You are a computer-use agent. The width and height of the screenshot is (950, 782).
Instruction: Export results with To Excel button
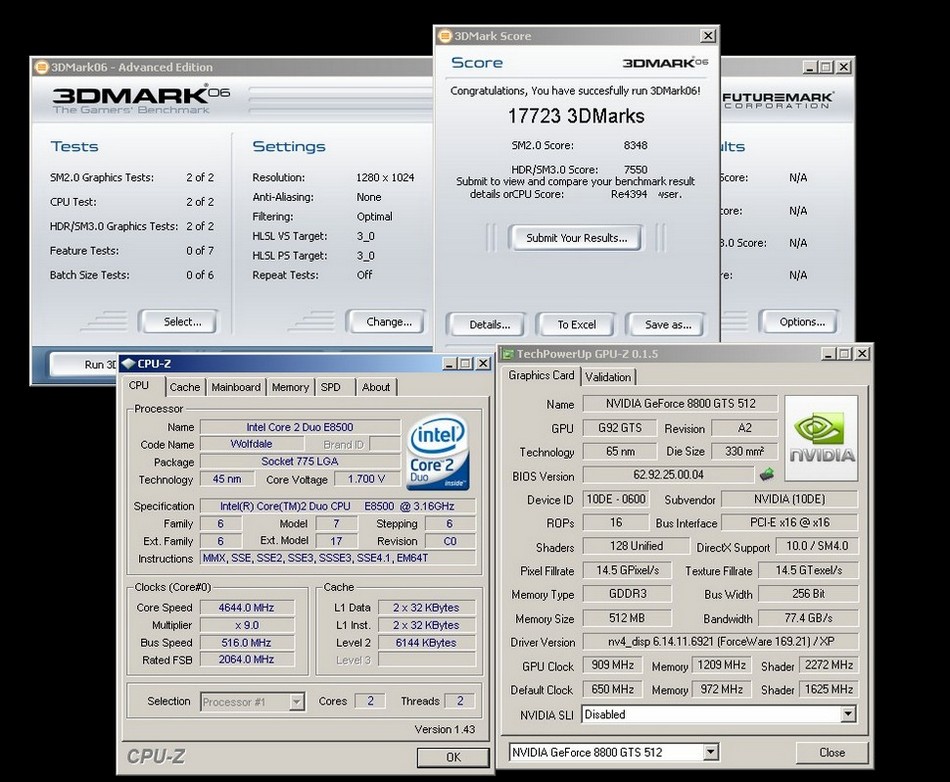[576, 325]
